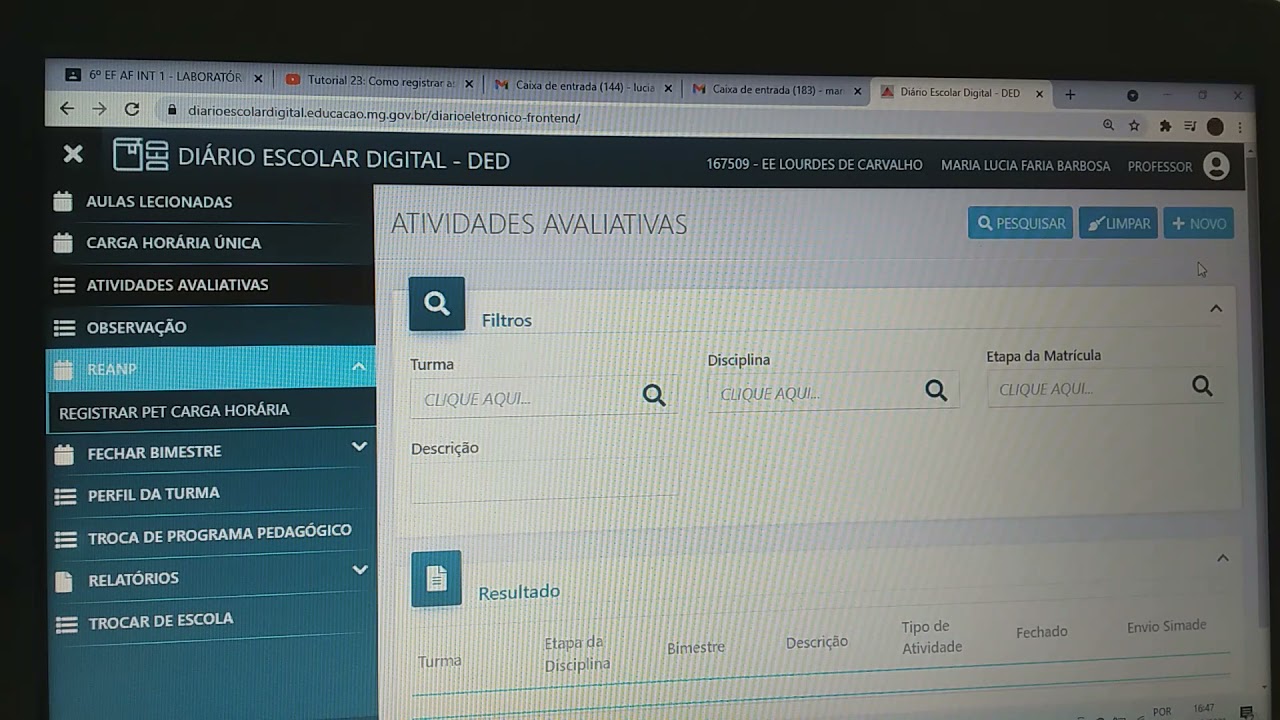
Task: Click the Fechar Bimestre calendar icon
Action: point(65,454)
